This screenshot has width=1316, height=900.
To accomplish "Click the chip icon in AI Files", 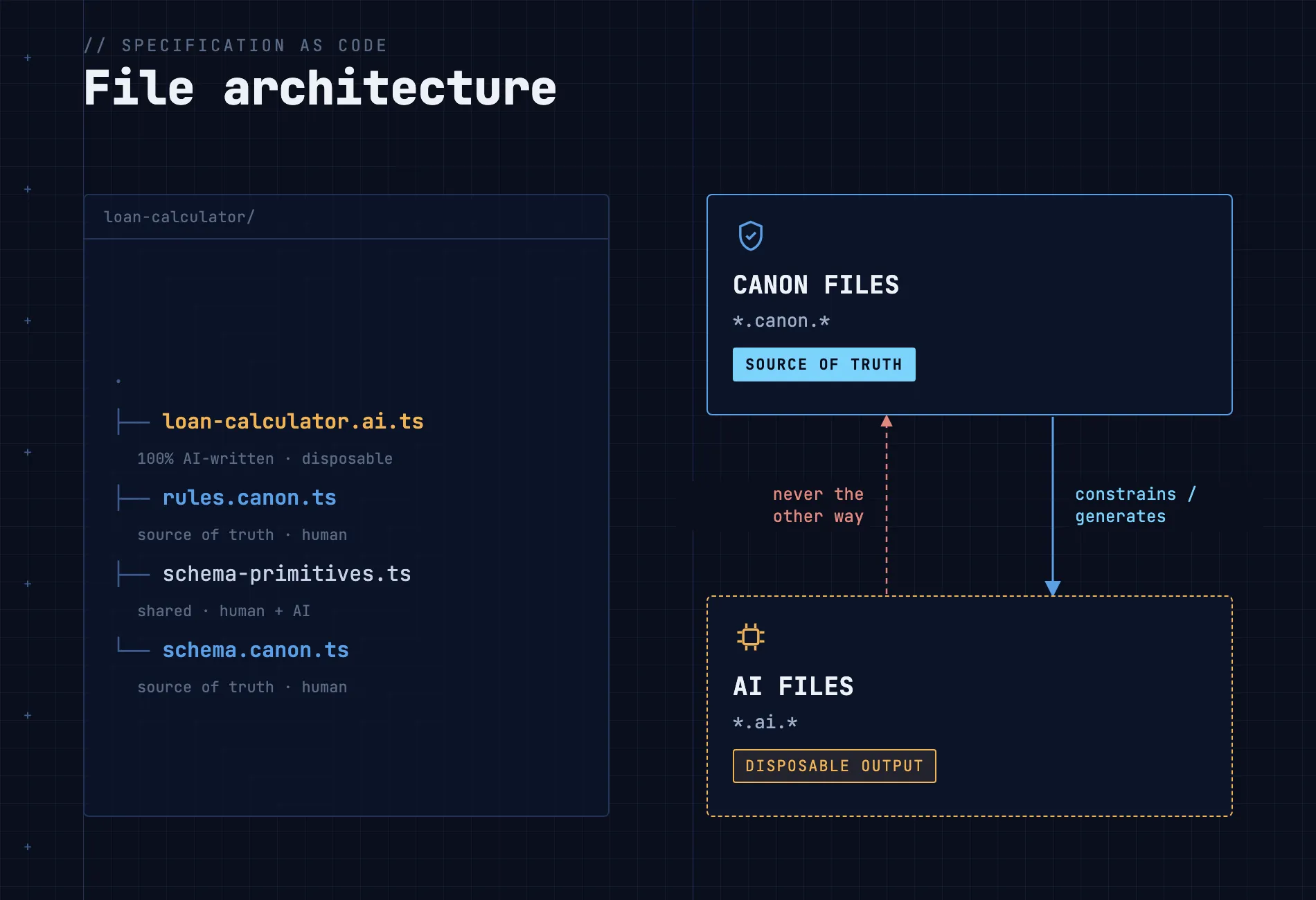I will (x=751, y=637).
